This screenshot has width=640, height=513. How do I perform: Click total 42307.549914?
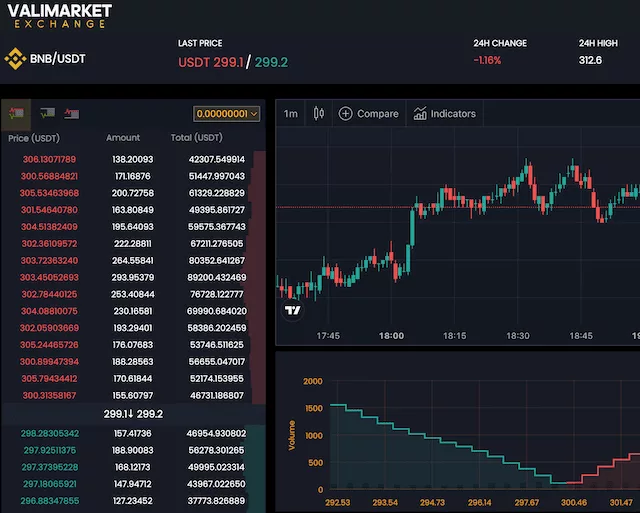click(217, 160)
